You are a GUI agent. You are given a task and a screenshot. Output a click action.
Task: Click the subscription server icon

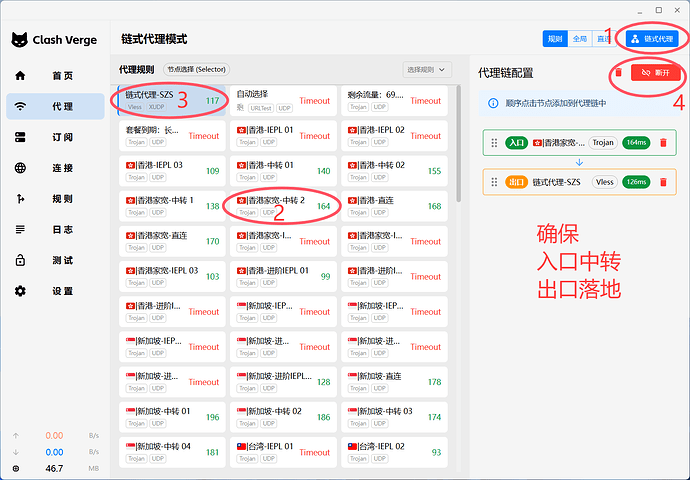coord(20,137)
